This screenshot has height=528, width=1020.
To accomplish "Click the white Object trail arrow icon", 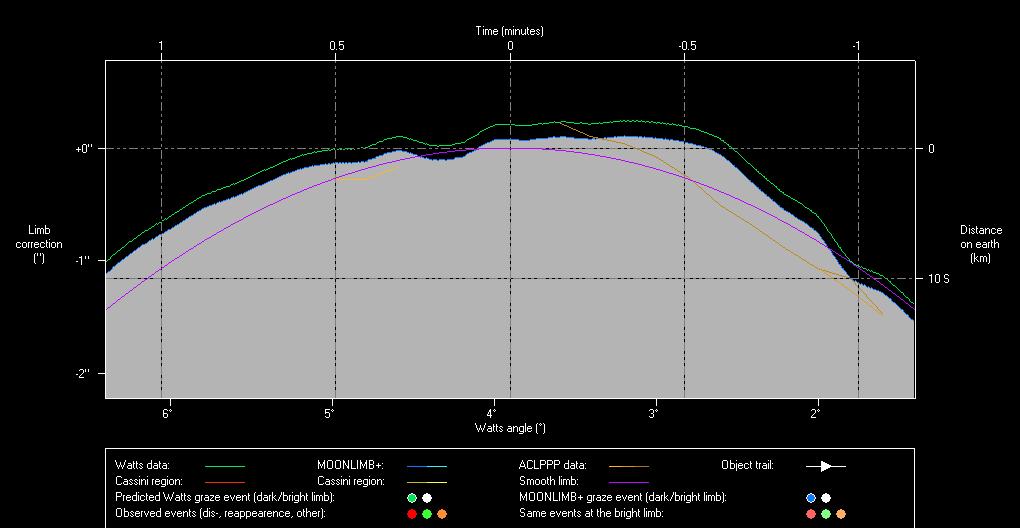I will (826, 465).
